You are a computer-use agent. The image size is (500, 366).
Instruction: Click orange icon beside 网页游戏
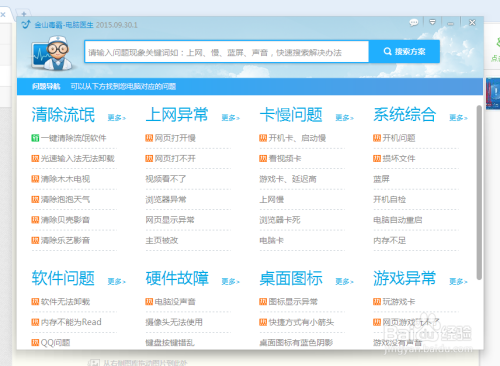tap(377, 322)
